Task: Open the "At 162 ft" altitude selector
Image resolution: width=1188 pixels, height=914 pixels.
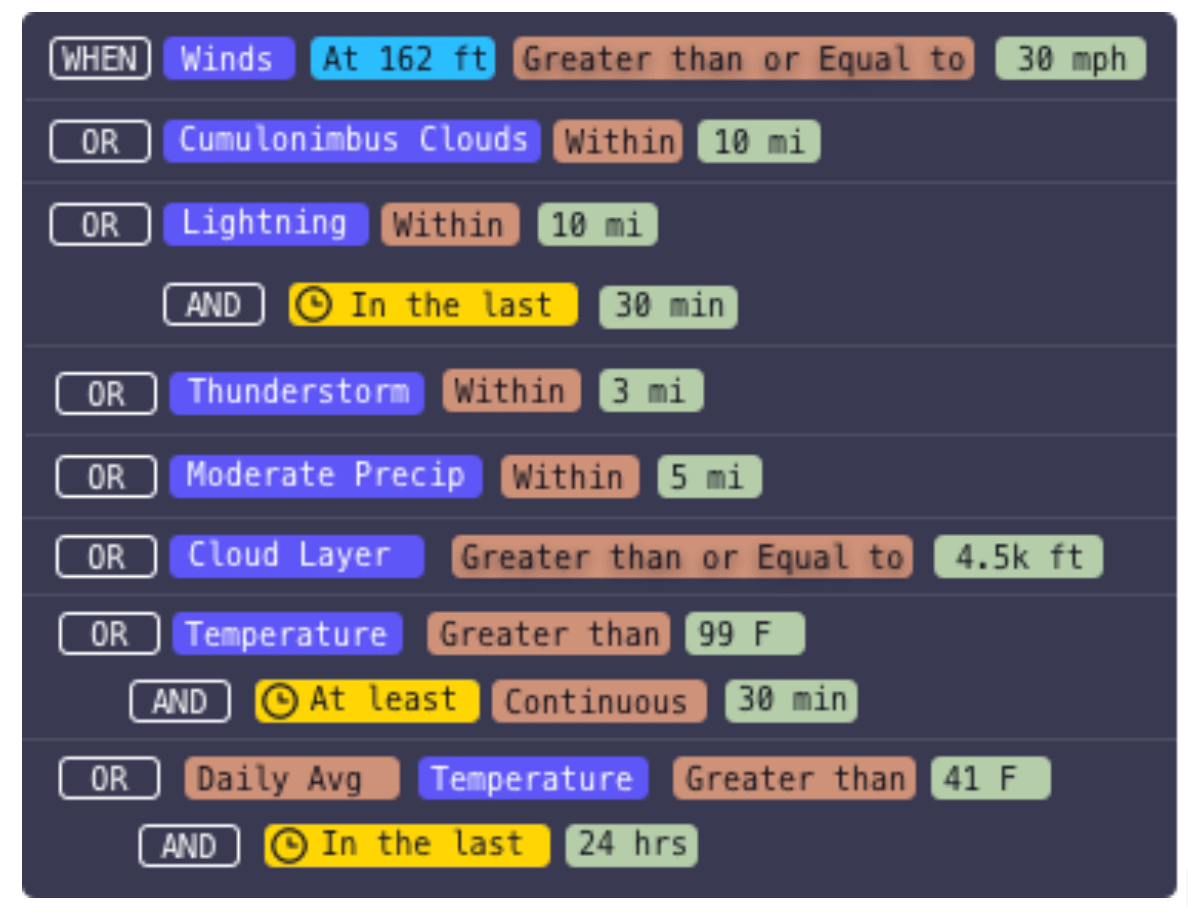Action: coord(402,59)
